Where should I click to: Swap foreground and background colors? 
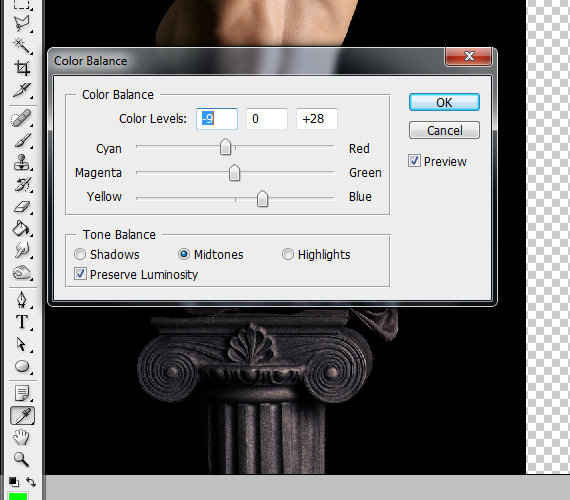pyautogui.click(x=31, y=482)
